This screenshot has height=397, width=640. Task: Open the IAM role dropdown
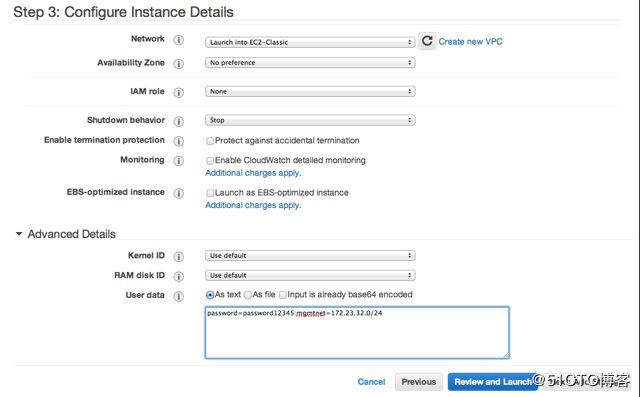tap(310, 91)
